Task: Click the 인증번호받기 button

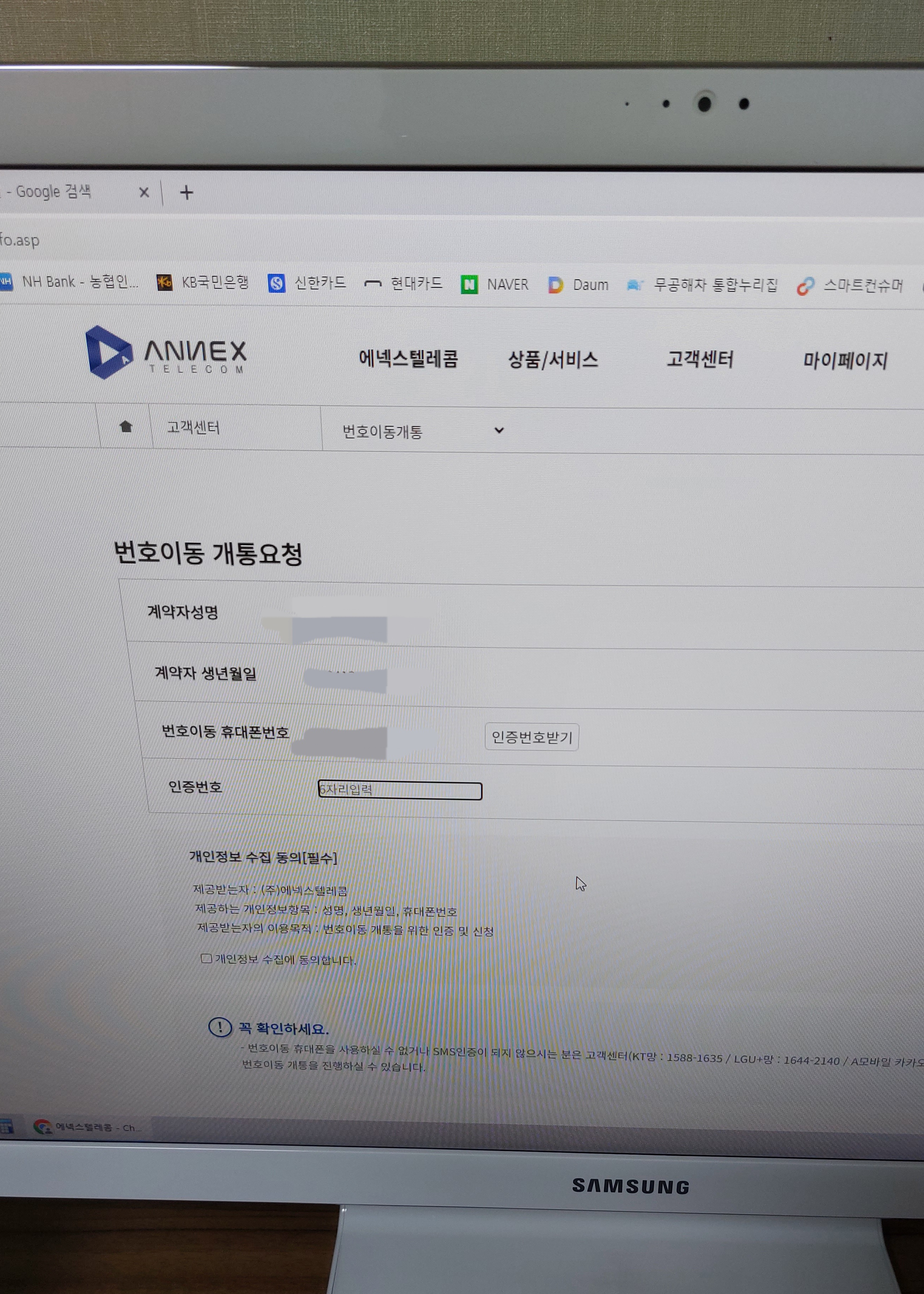Action: [532, 738]
